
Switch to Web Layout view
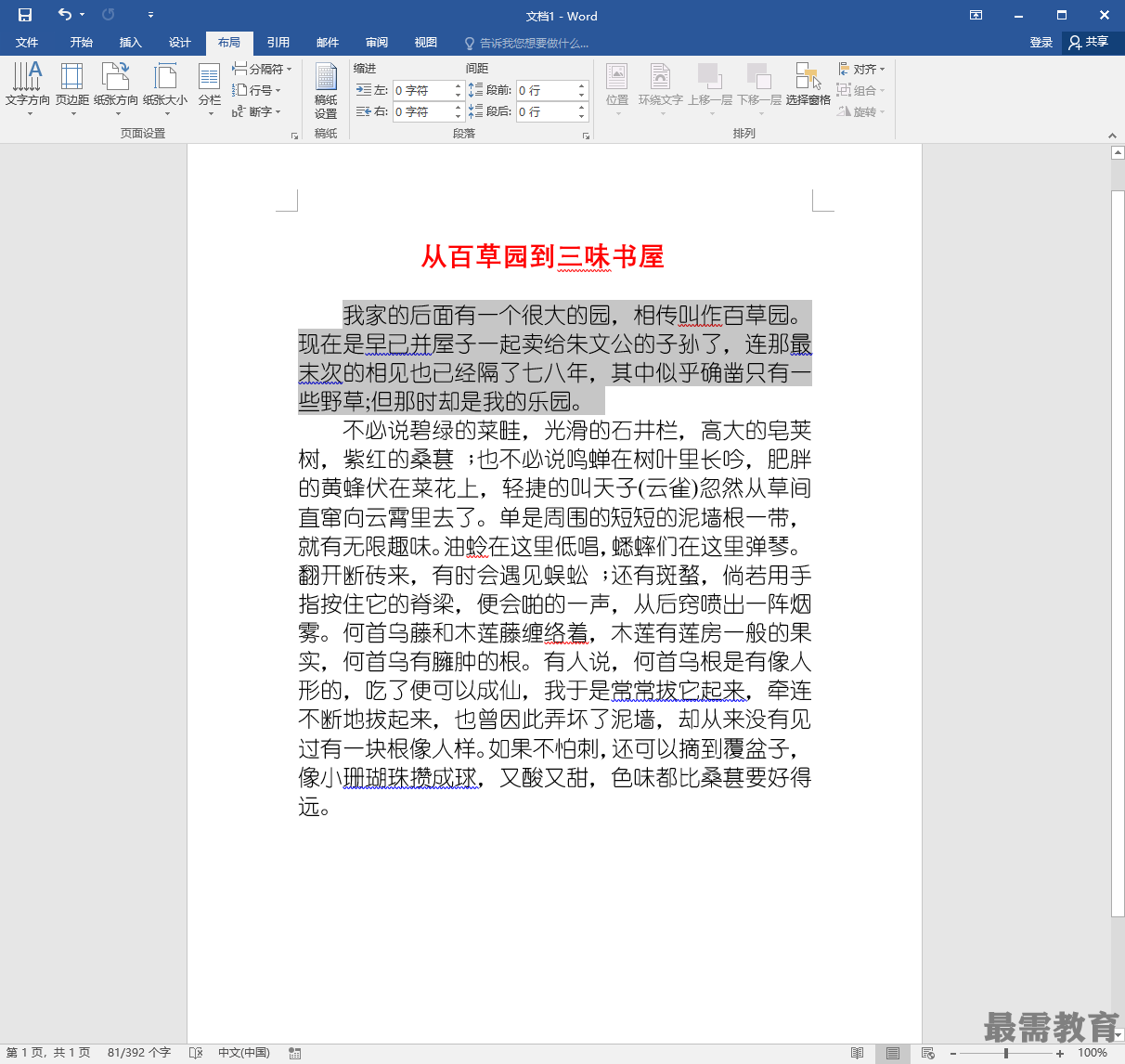pos(927,1053)
